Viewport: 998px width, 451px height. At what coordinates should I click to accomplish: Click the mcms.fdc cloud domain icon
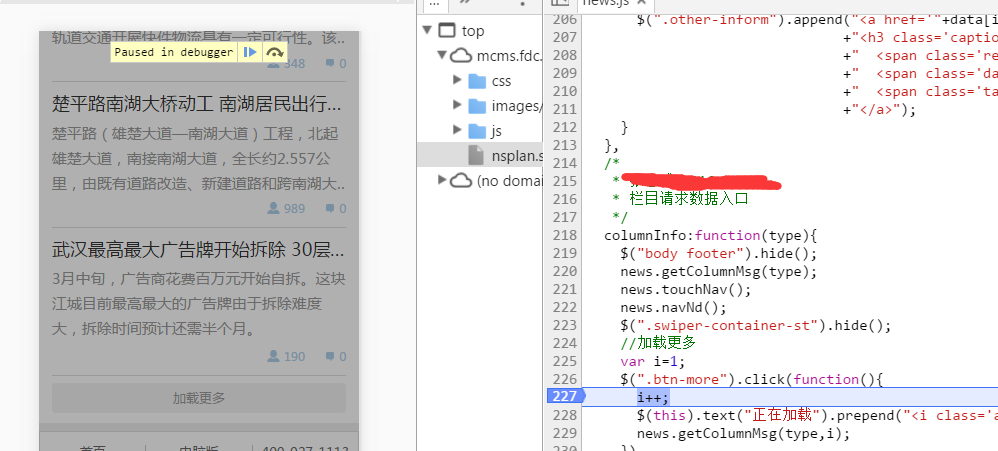pos(461,55)
